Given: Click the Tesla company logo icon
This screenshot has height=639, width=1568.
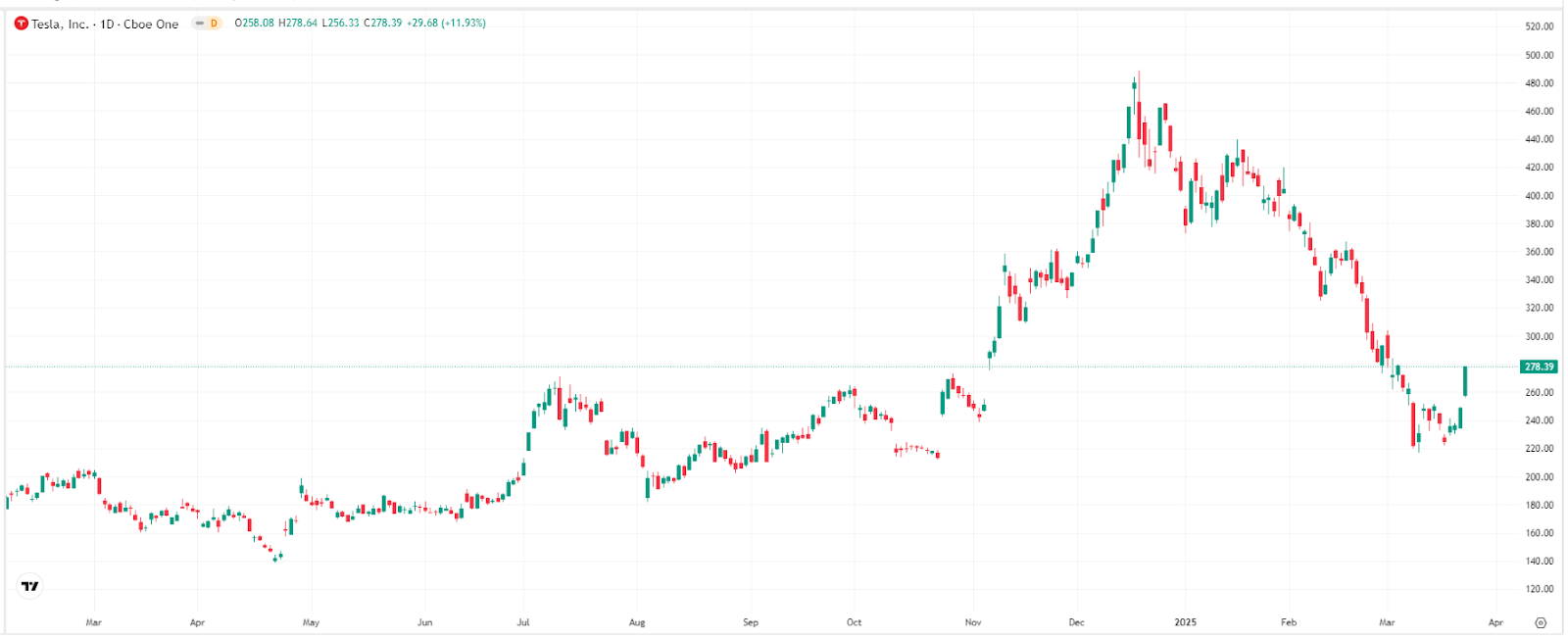Looking at the screenshot, I should 21,24.
